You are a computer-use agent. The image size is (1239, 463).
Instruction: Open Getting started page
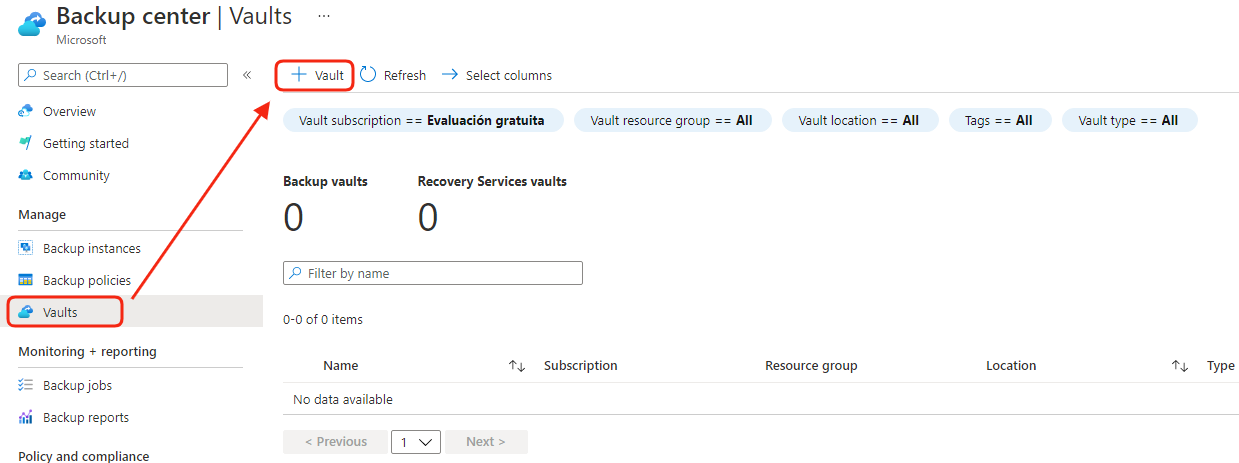click(x=86, y=143)
